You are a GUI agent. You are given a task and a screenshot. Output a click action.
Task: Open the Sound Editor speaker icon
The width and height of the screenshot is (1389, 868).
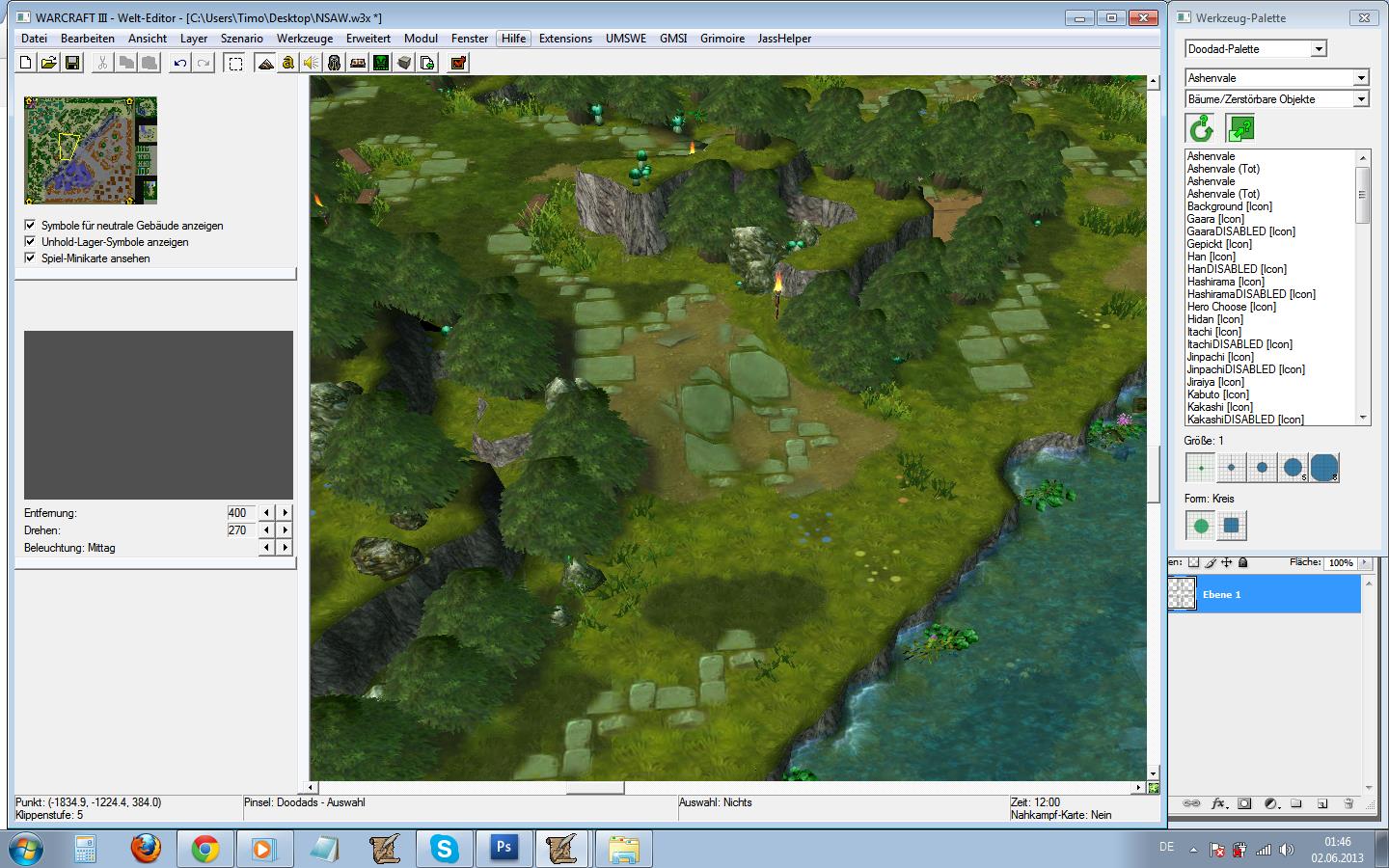pyautogui.click(x=311, y=63)
